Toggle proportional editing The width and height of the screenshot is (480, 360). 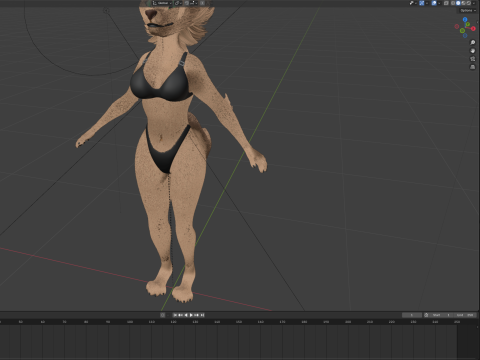(x=202, y=3)
